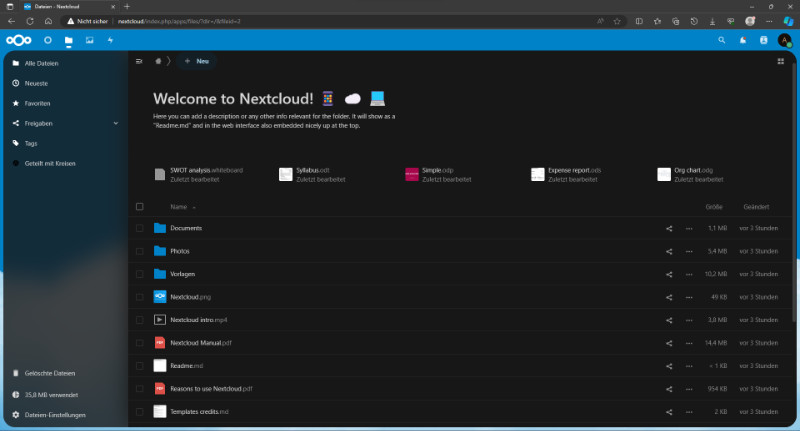800x431 pixels.
Task: Open recent file SWOT analysis.whiteboard
Action: [x=199, y=174]
